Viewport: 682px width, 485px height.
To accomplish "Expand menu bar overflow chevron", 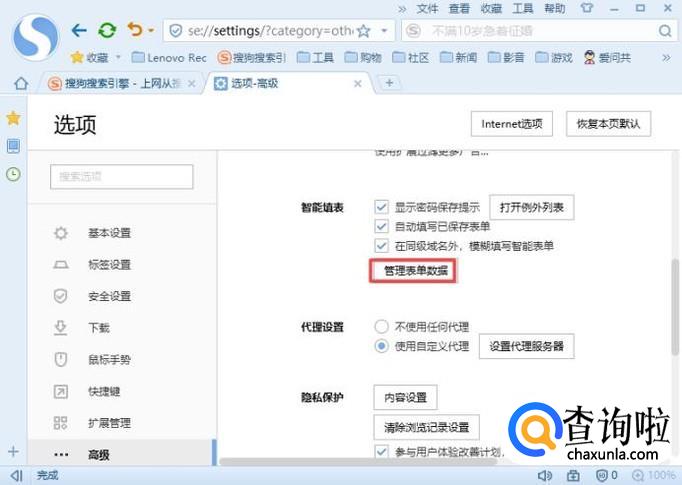I will tap(402, 9).
